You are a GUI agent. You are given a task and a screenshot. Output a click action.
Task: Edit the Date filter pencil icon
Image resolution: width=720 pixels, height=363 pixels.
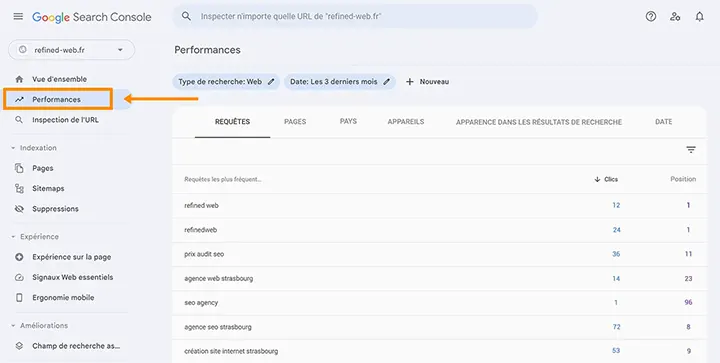(x=387, y=82)
